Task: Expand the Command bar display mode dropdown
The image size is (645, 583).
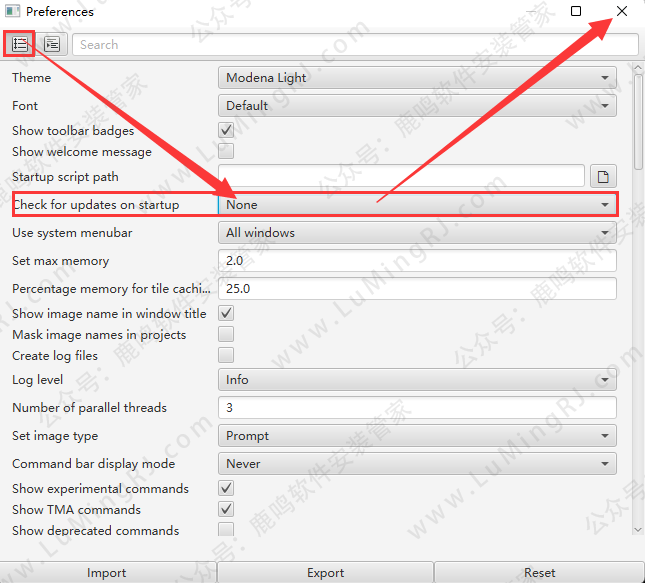Action: tap(417, 464)
